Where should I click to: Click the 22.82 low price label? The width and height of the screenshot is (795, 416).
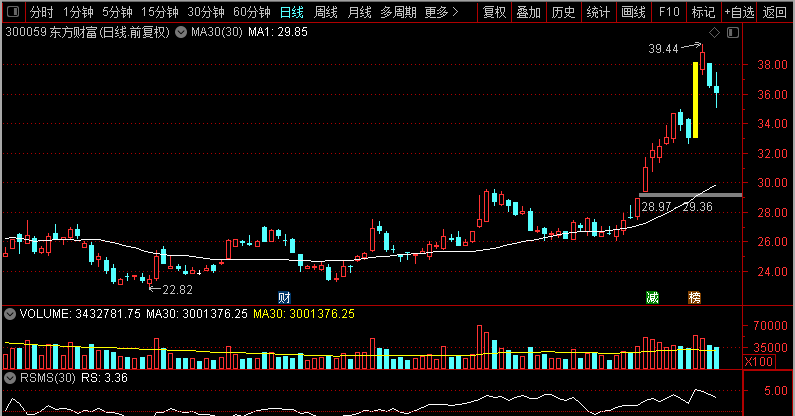coord(177,290)
